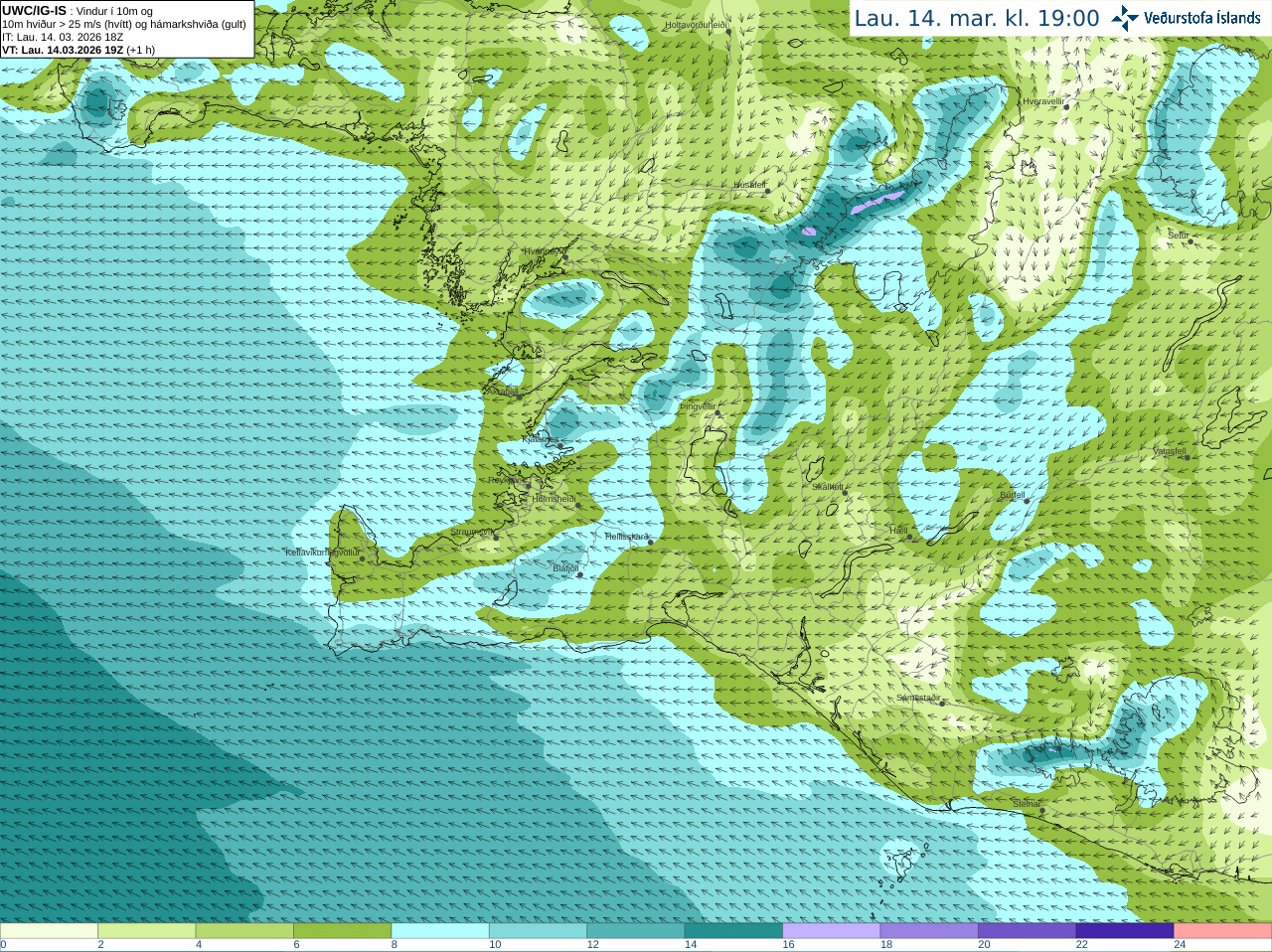This screenshot has width=1272, height=952.
Task: Click the Keflavíkurflugvöllur station marker
Action: pyautogui.click(x=363, y=558)
